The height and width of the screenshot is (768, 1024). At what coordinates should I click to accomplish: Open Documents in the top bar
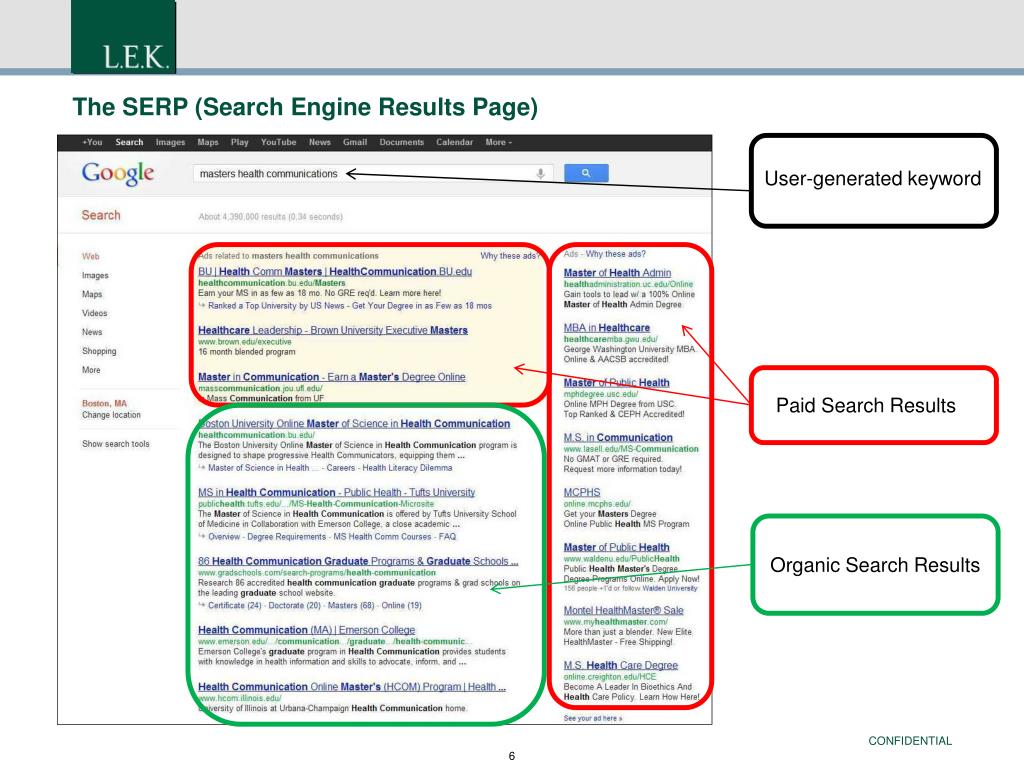click(x=402, y=142)
